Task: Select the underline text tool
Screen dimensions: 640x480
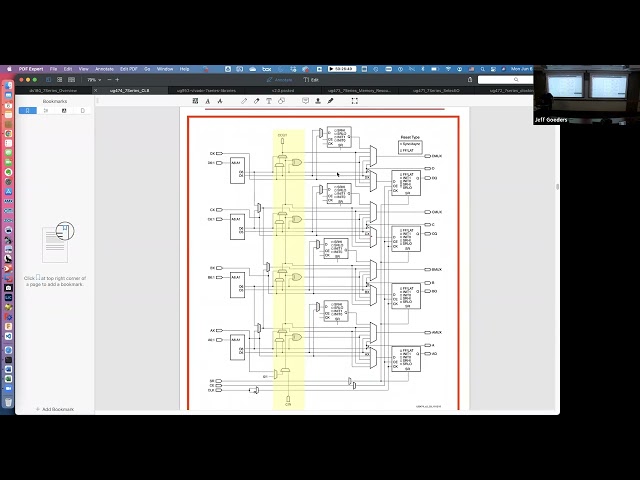Action: 208,101
